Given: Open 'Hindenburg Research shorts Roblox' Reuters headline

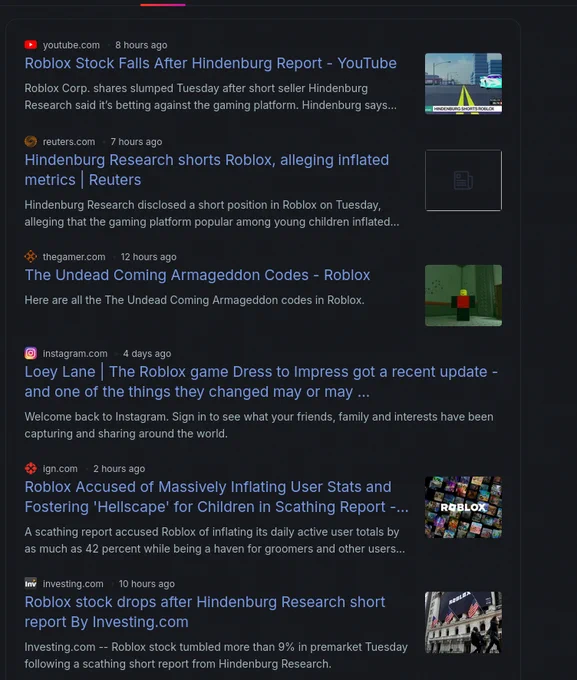Looking at the screenshot, I should (207, 170).
